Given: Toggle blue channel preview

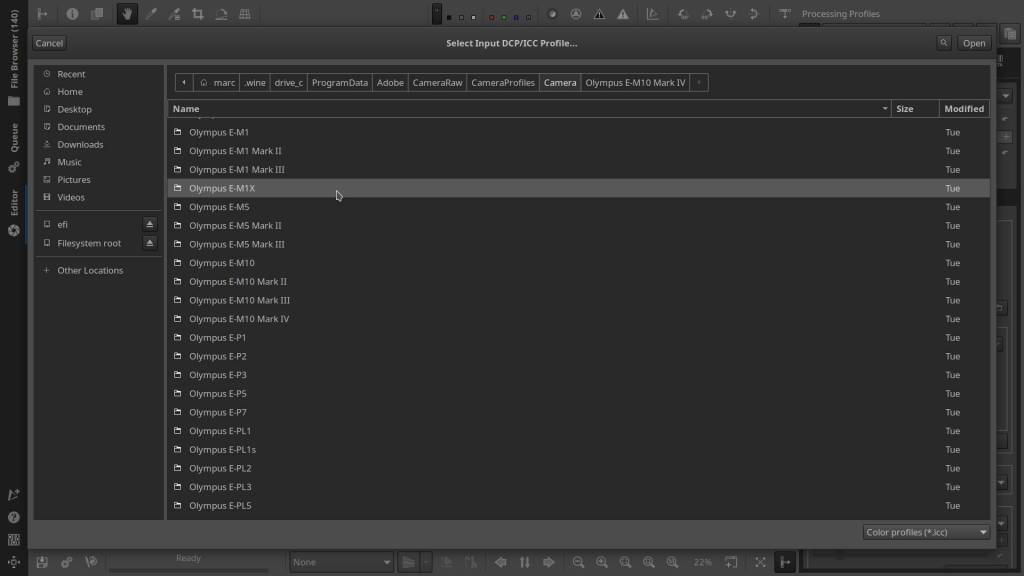Looking at the screenshot, I should click(x=516, y=17).
